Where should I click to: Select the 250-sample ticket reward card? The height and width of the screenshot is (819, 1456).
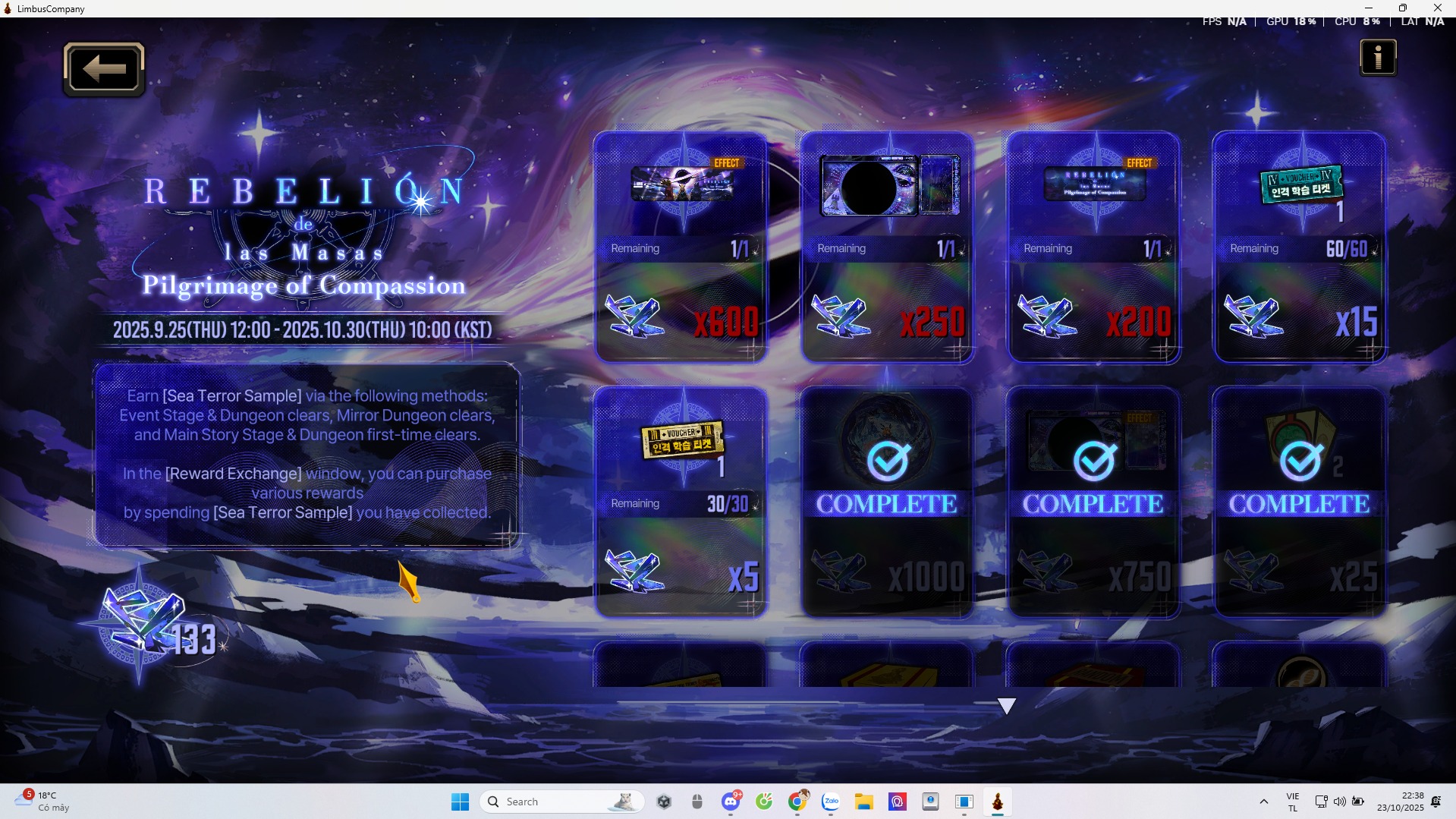tap(887, 247)
